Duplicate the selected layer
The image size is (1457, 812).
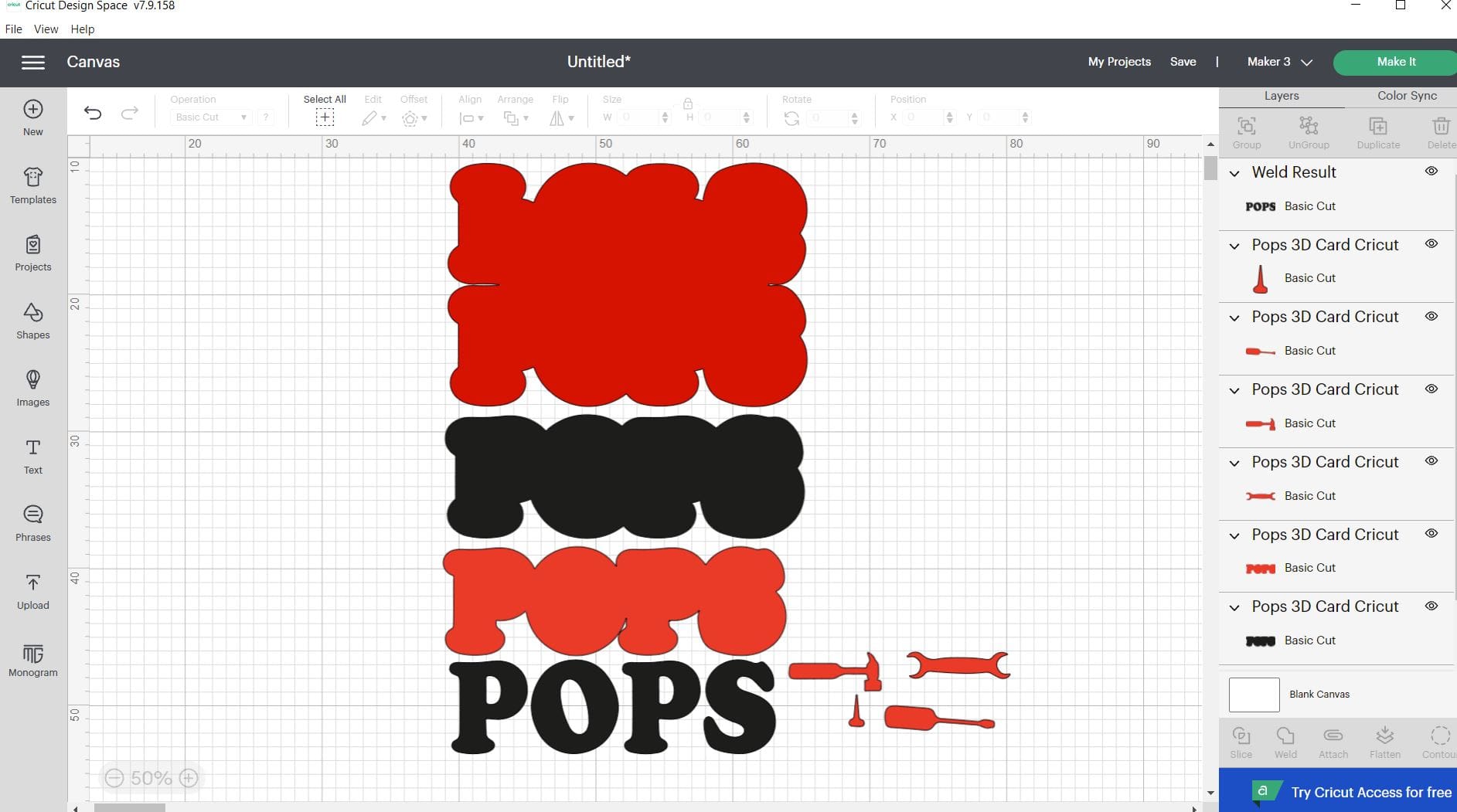click(x=1378, y=132)
